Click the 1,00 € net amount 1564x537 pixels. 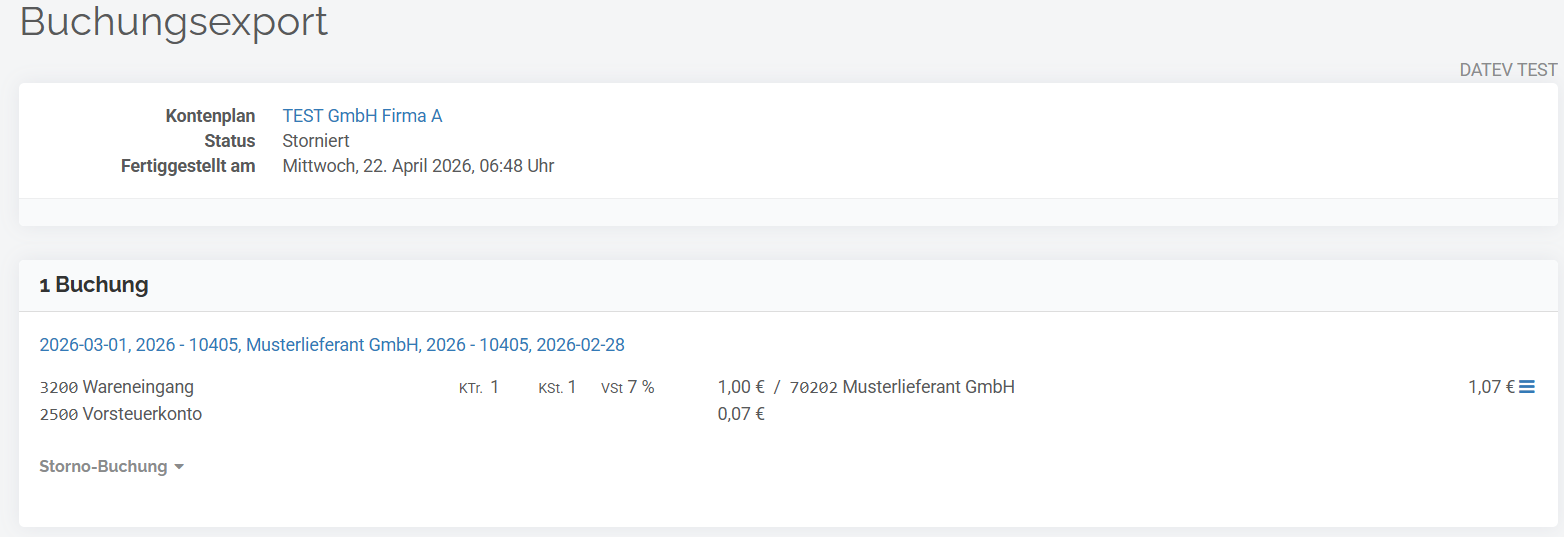pos(741,387)
